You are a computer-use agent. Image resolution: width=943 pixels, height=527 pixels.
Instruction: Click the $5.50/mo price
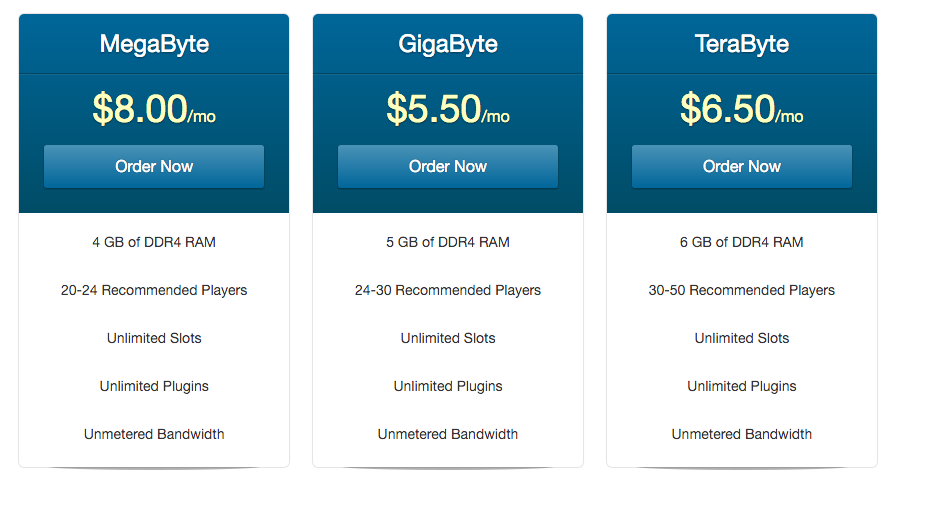[448, 109]
